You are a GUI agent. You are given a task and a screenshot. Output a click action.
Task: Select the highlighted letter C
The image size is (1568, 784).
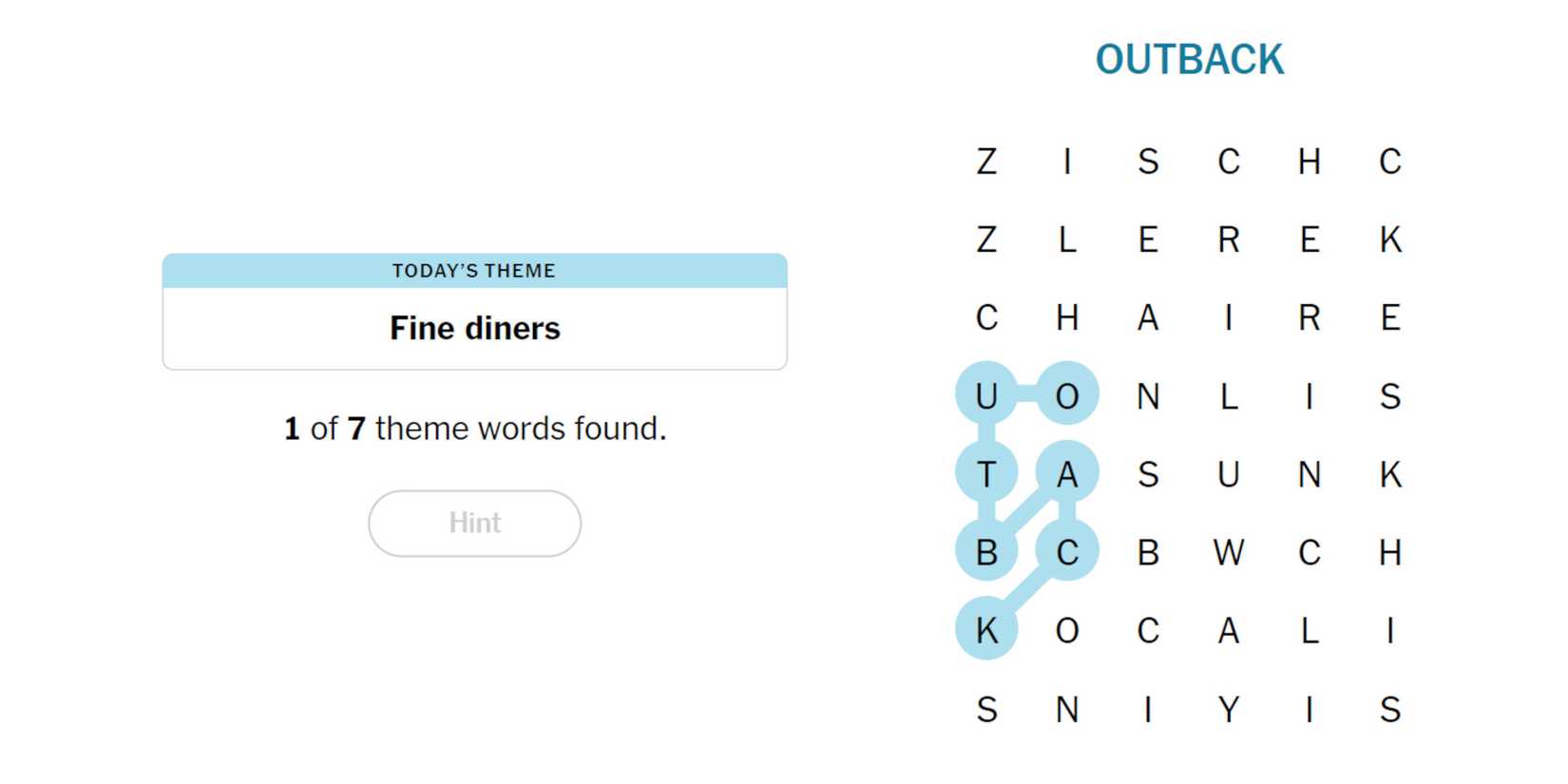(x=1067, y=551)
